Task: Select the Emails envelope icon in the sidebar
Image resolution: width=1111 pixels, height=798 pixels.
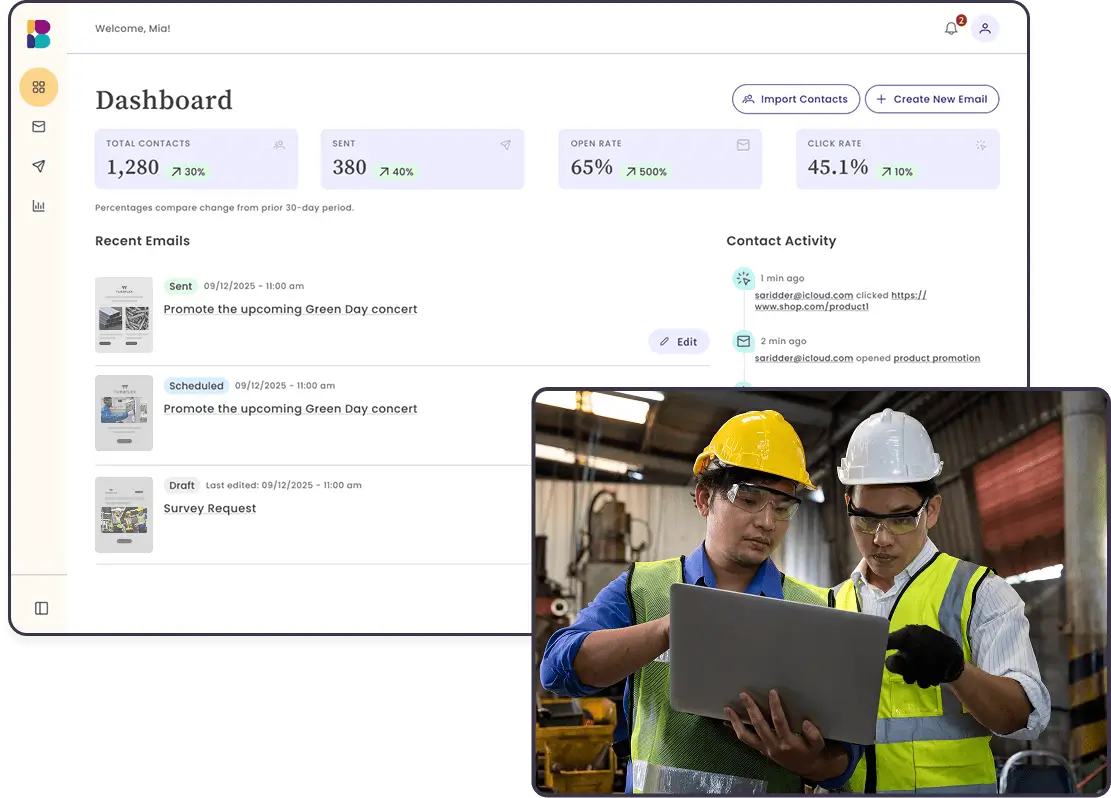Action: [x=38, y=127]
